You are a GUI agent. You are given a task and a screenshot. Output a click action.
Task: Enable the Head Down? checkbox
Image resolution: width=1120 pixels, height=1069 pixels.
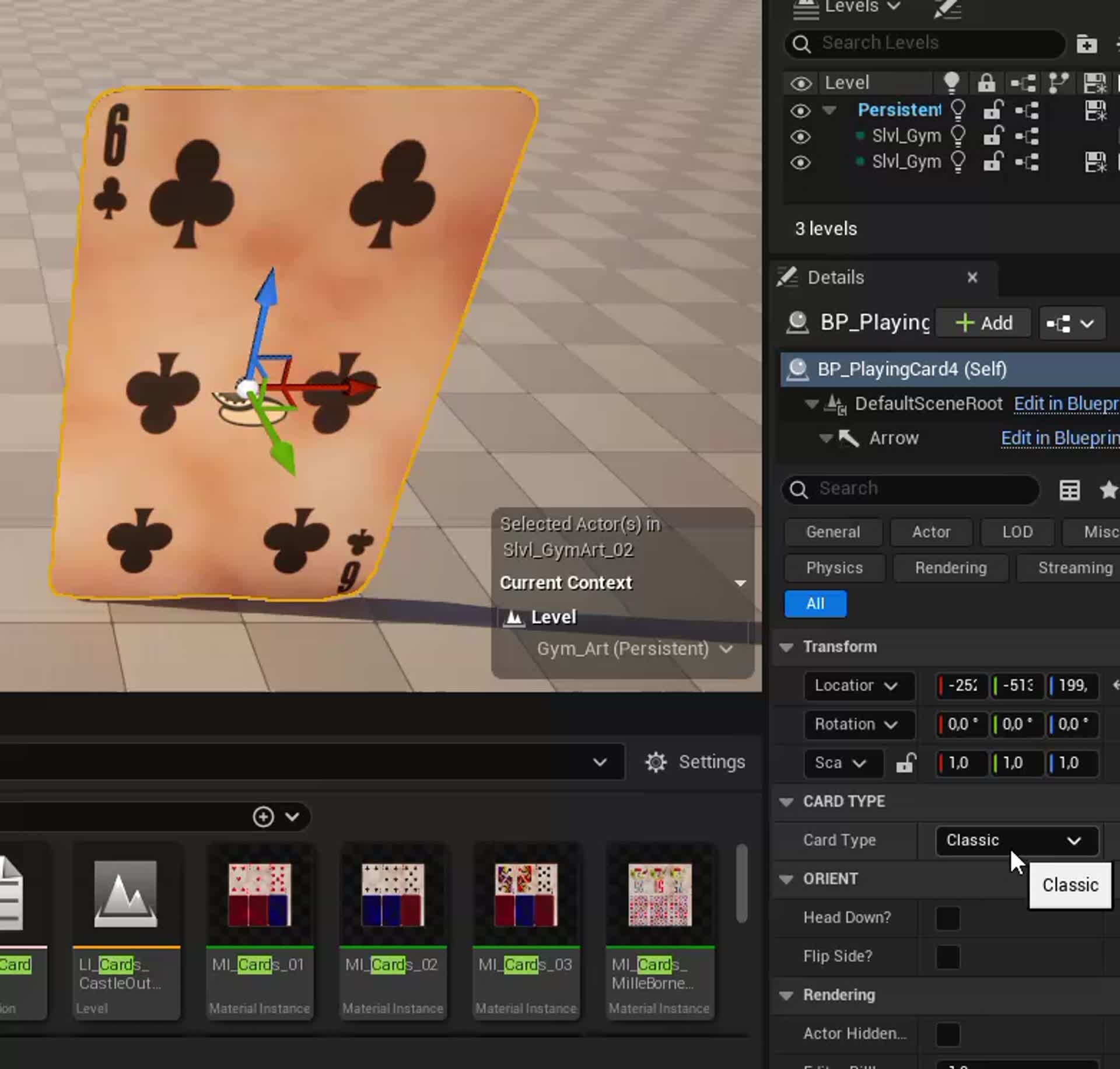[947, 918]
